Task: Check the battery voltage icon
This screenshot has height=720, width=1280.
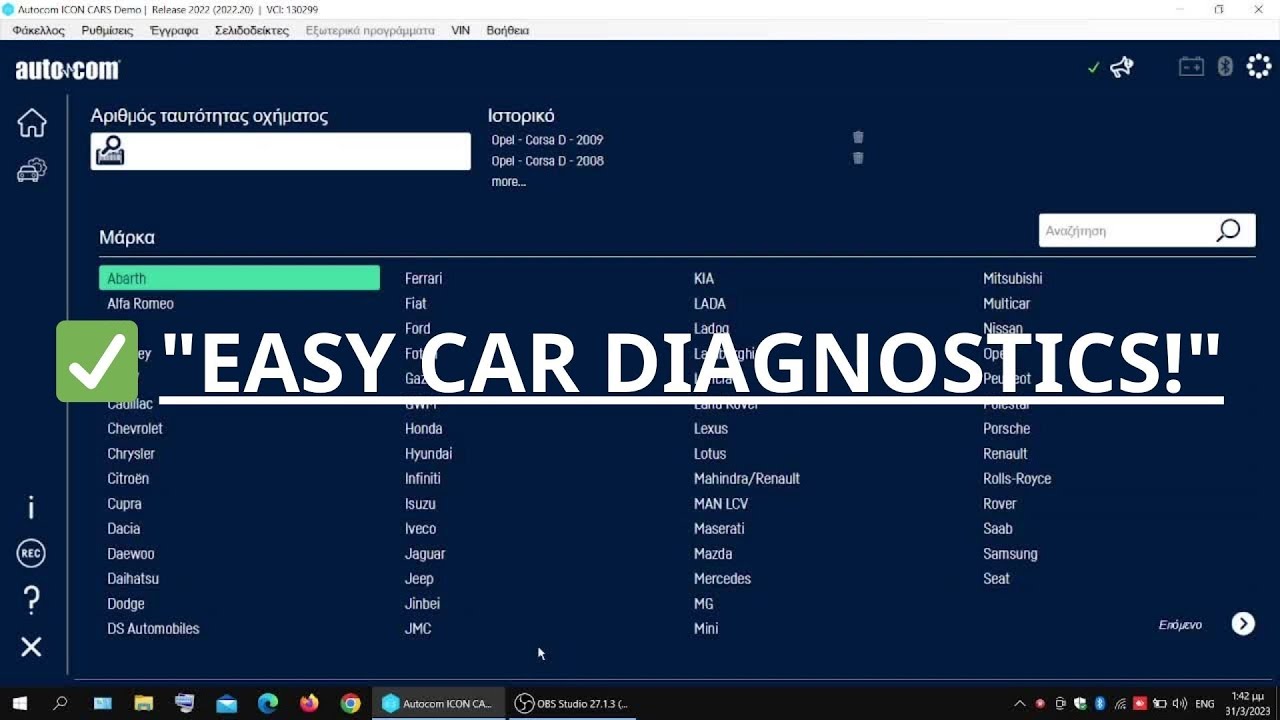Action: [1191, 67]
